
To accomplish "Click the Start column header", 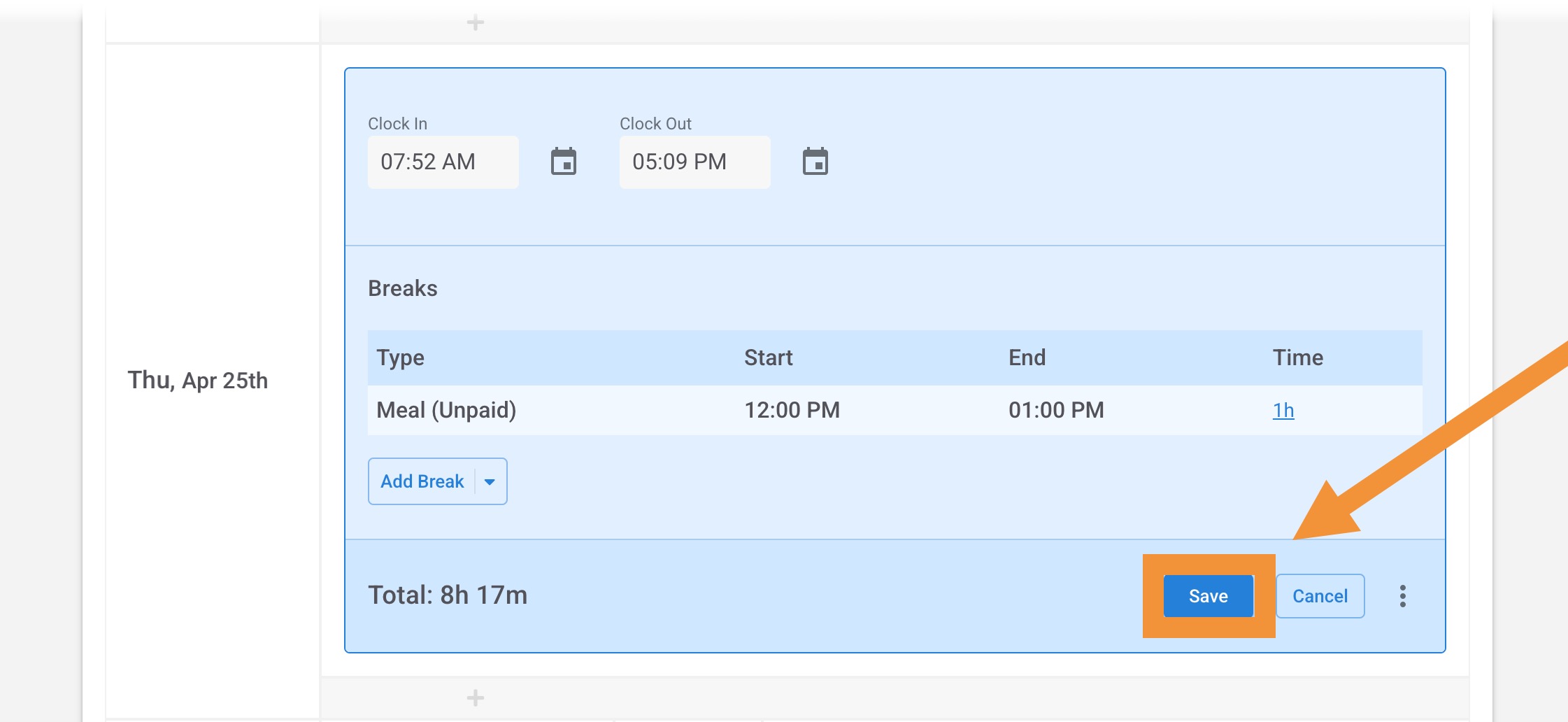I will pyautogui.click(x=769, y=358).
